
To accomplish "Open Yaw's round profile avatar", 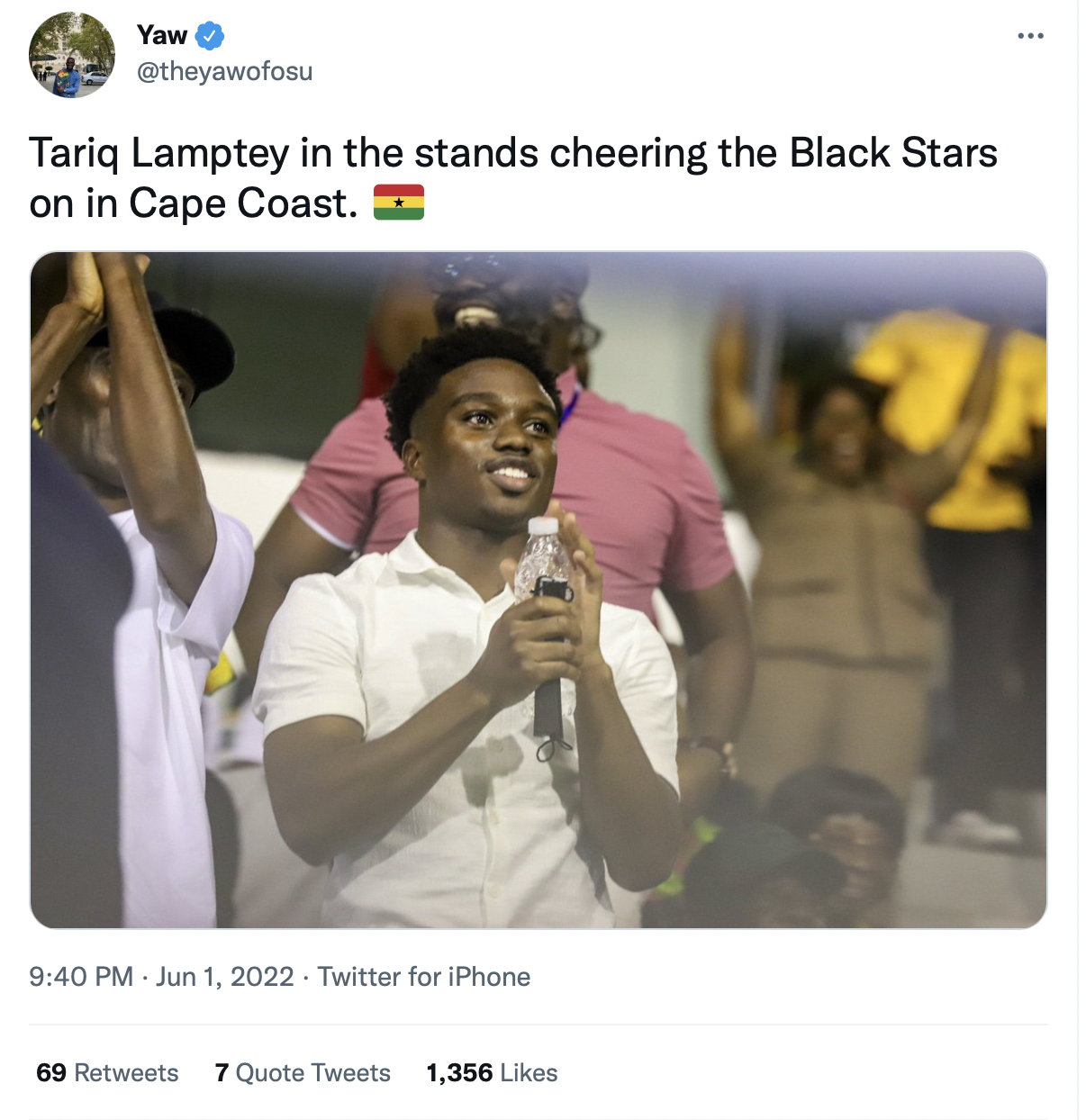I will (72, 55).
